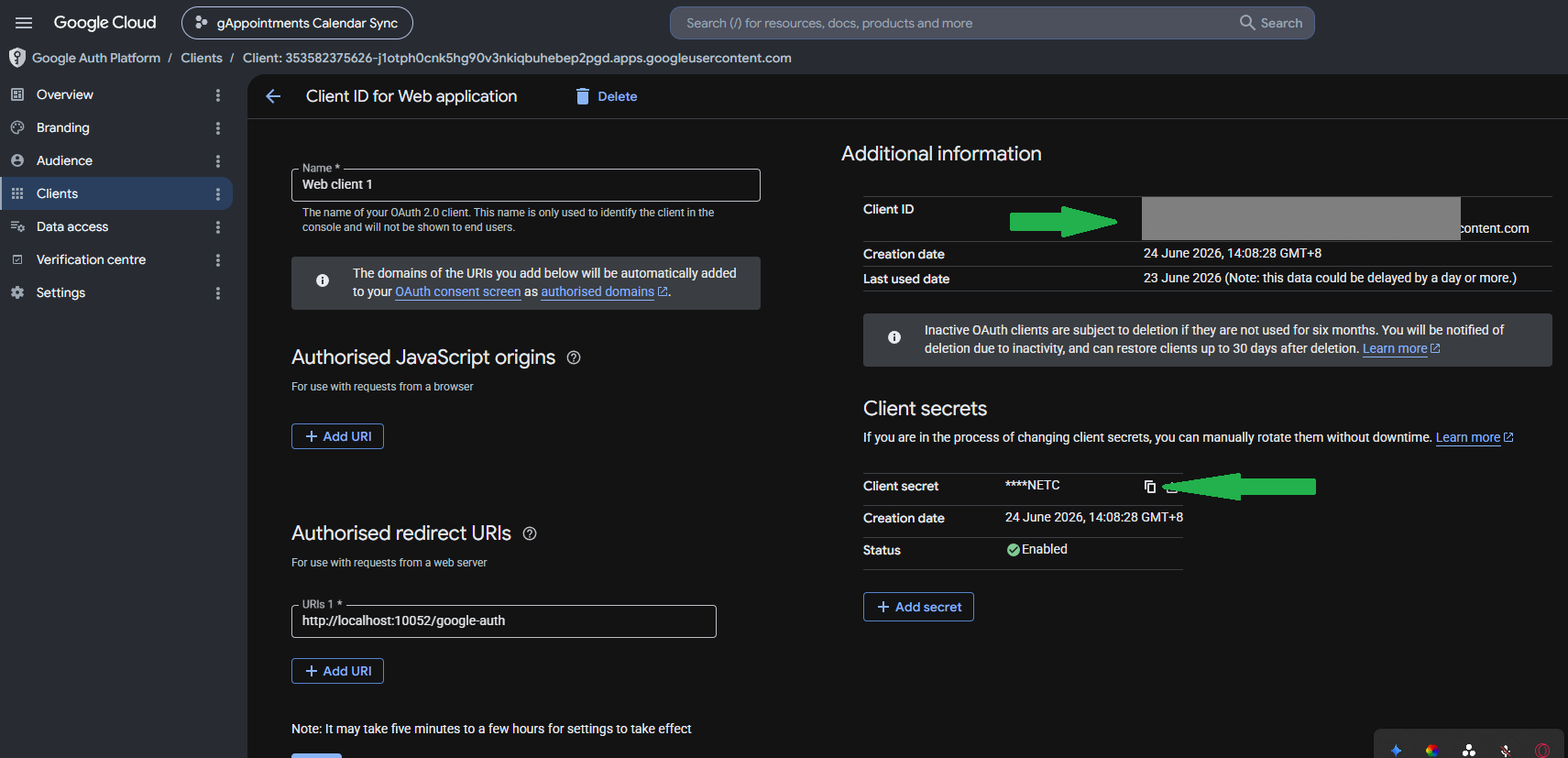Show help for Authorised JavaScript origins
The image size is (1568, 758).
(574, 357)
